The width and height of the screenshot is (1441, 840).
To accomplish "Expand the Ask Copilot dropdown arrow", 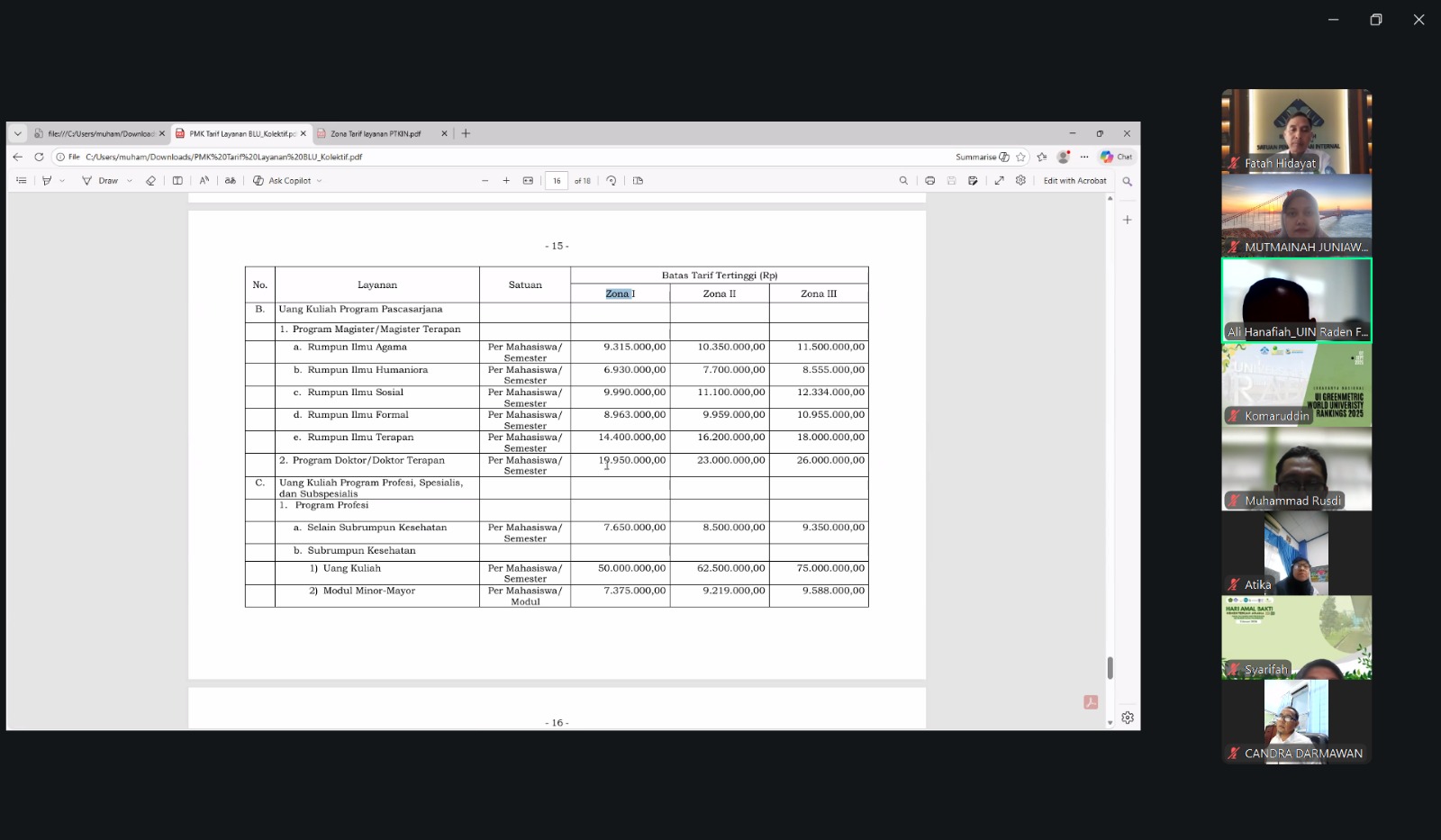I will tap(319, 181).
